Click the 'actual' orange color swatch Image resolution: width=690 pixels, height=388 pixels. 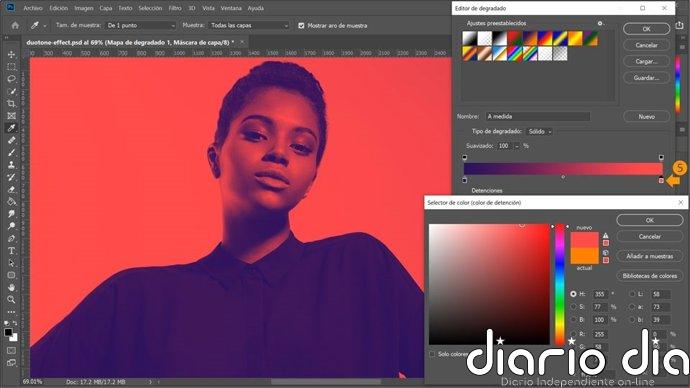click(584, 256)
